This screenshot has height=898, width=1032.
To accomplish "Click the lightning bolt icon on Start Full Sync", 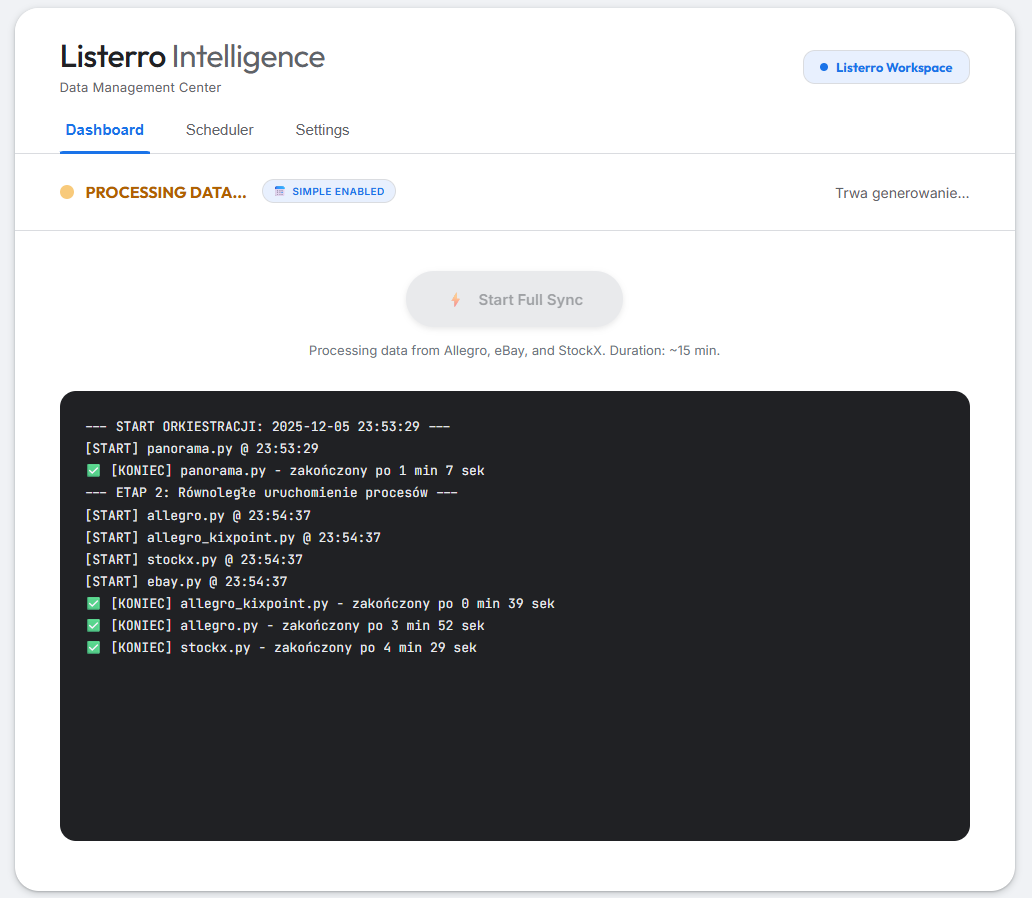I will pos(454,298).
